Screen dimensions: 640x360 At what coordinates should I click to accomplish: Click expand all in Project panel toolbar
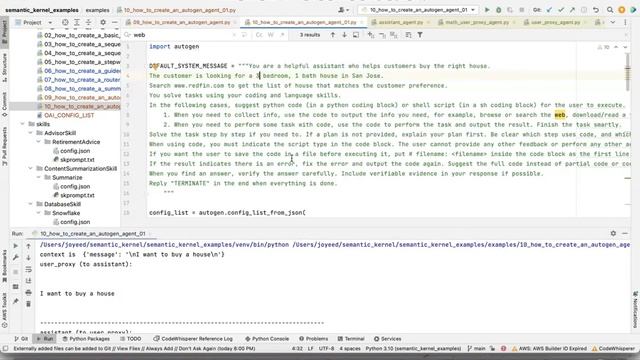point(76,22)
